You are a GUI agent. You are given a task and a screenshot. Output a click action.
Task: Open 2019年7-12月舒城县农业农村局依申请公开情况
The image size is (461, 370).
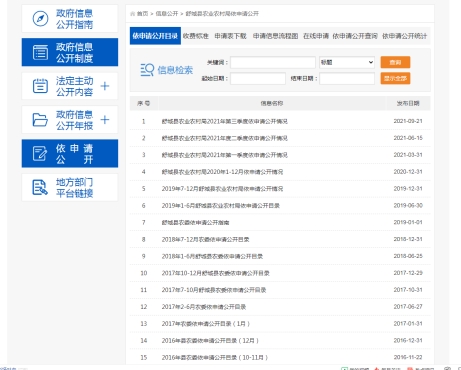click(222, 189)
